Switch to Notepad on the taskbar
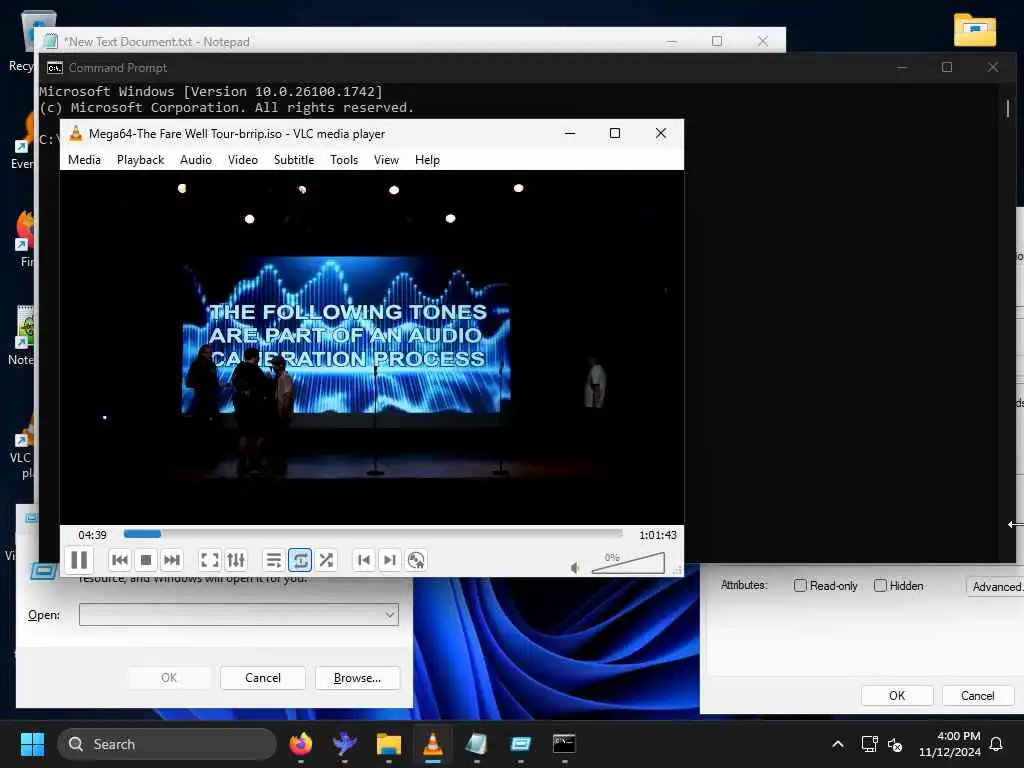This screenshot has height=768, width=1024. point(477,744)
